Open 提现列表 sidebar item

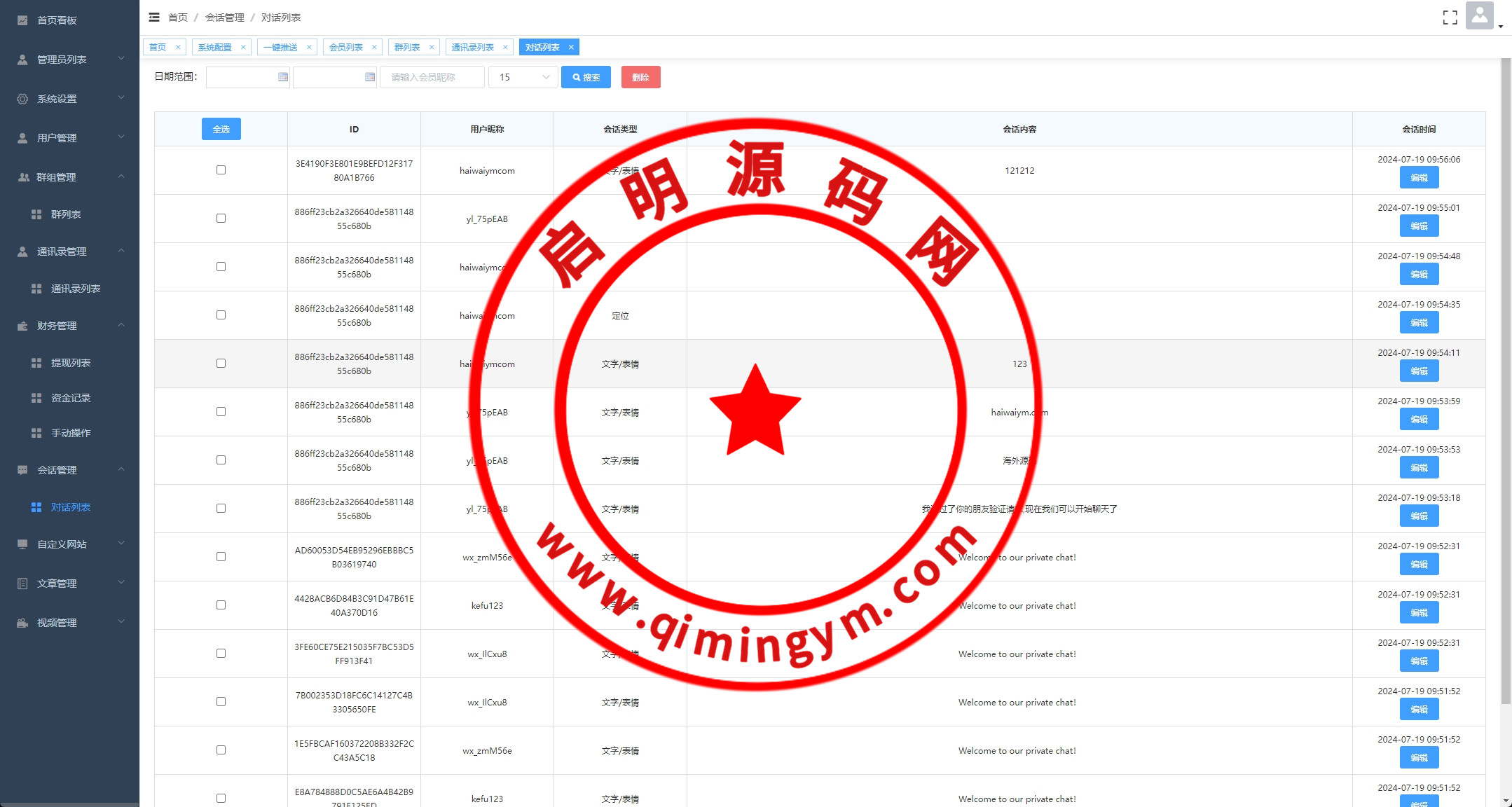70,363
